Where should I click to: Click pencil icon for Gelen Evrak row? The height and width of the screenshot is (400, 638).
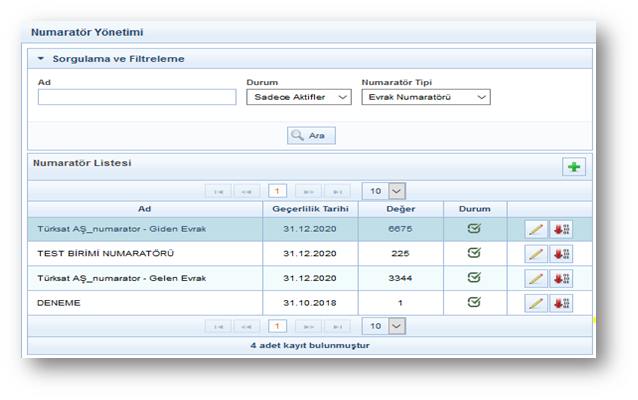(537, 278)
